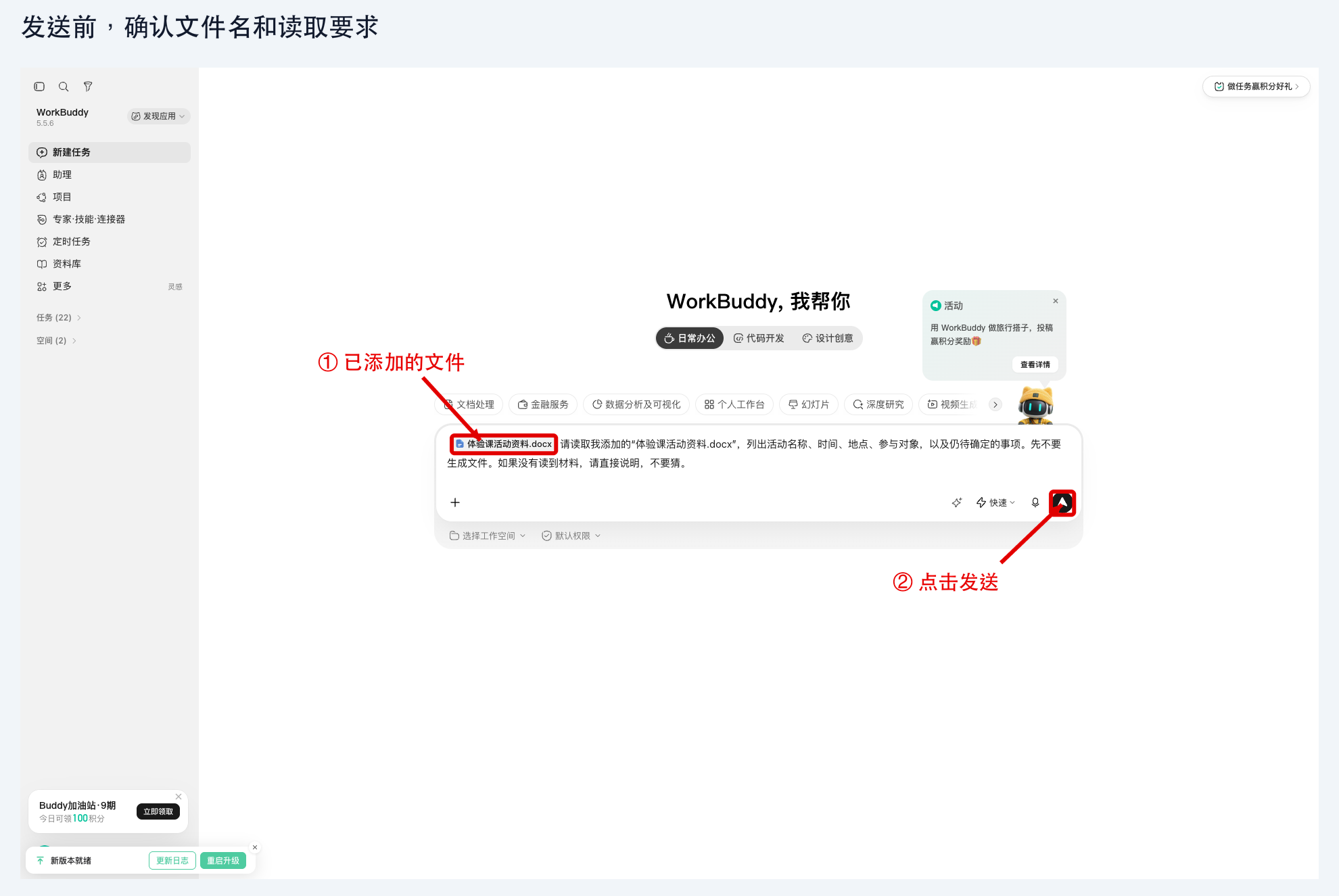Select the 深度研究 chip
Image resolution: width=1339 pixels, height=896 pixels.
878,404
